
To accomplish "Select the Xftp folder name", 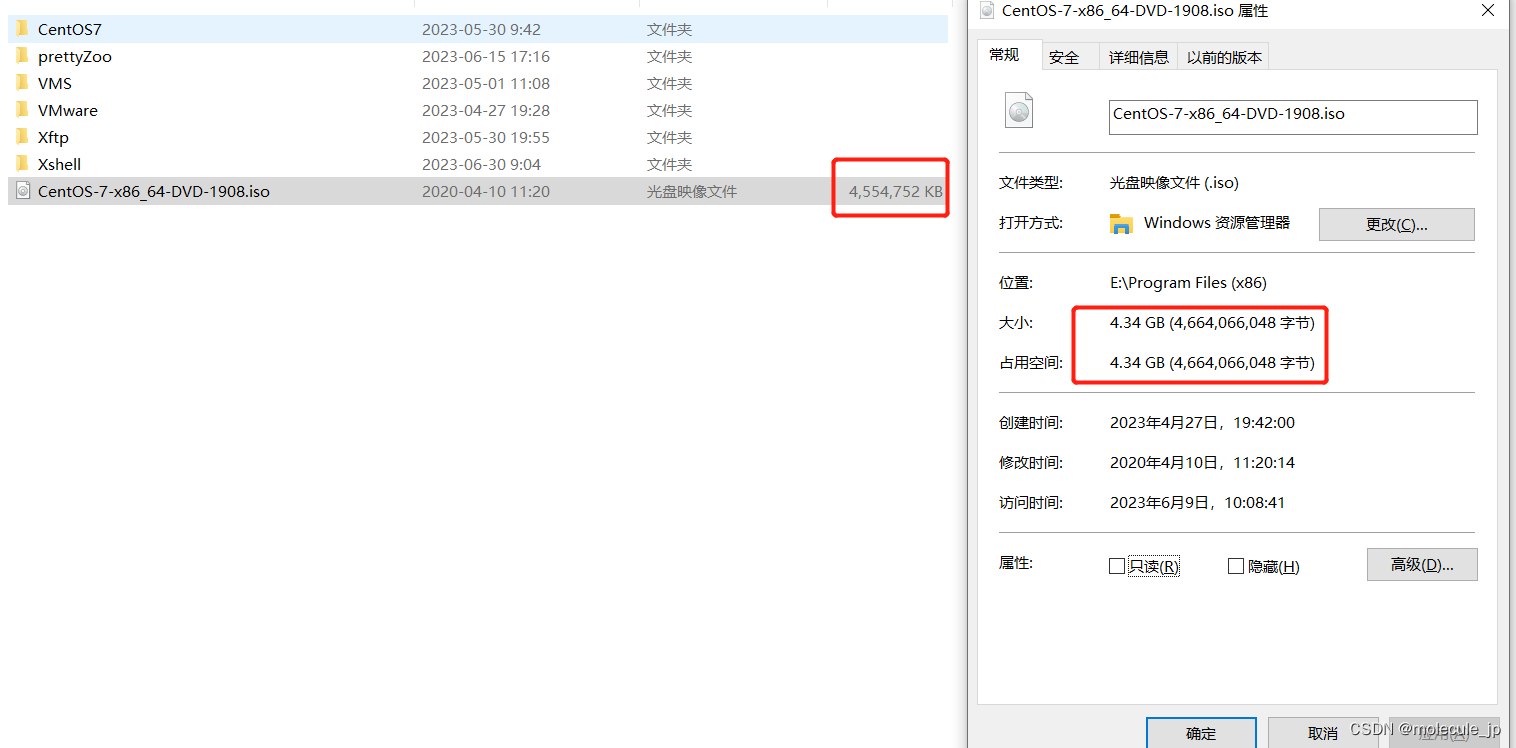I will (53, 137).
